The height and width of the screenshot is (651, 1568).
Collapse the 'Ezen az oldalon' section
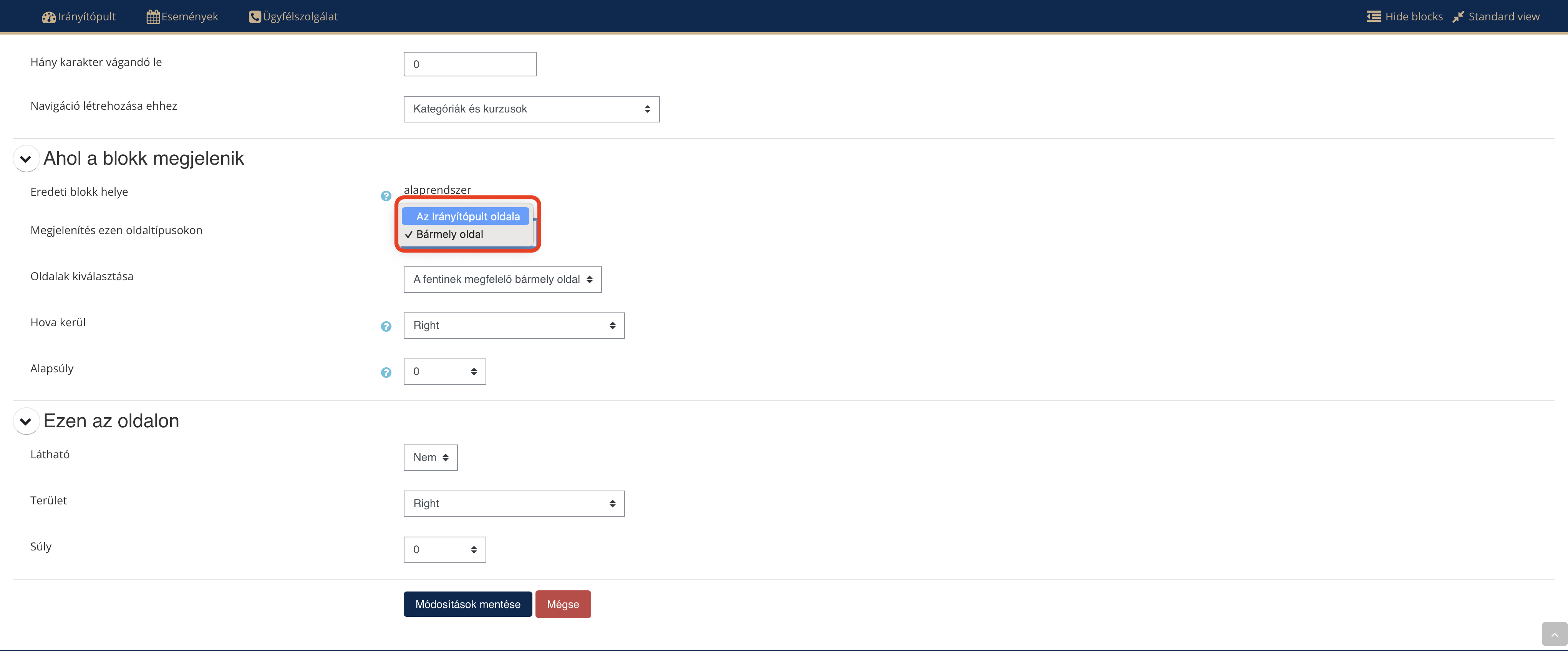(26, 421)
